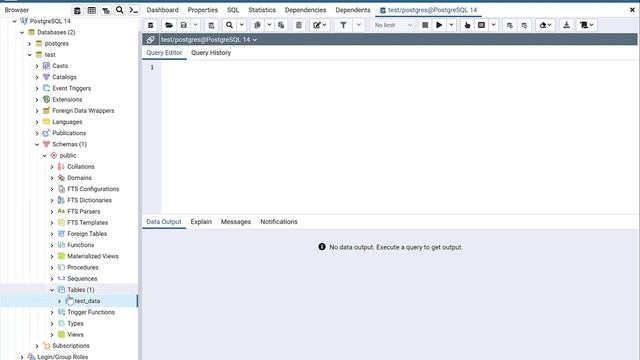The width and height of the screenshot is (640, 360).
Task: Click the Find magnifier in the query toolbar
Action: pos(229,25)
